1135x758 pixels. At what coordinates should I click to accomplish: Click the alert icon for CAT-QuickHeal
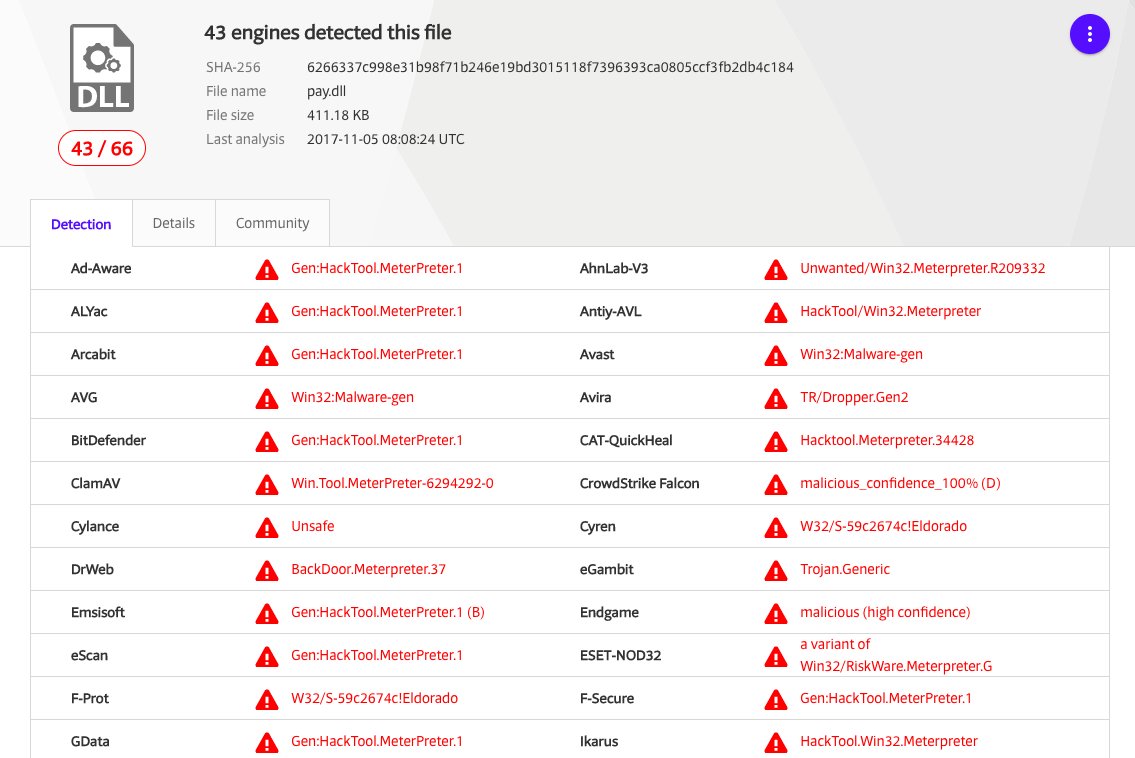coord(776,442)
